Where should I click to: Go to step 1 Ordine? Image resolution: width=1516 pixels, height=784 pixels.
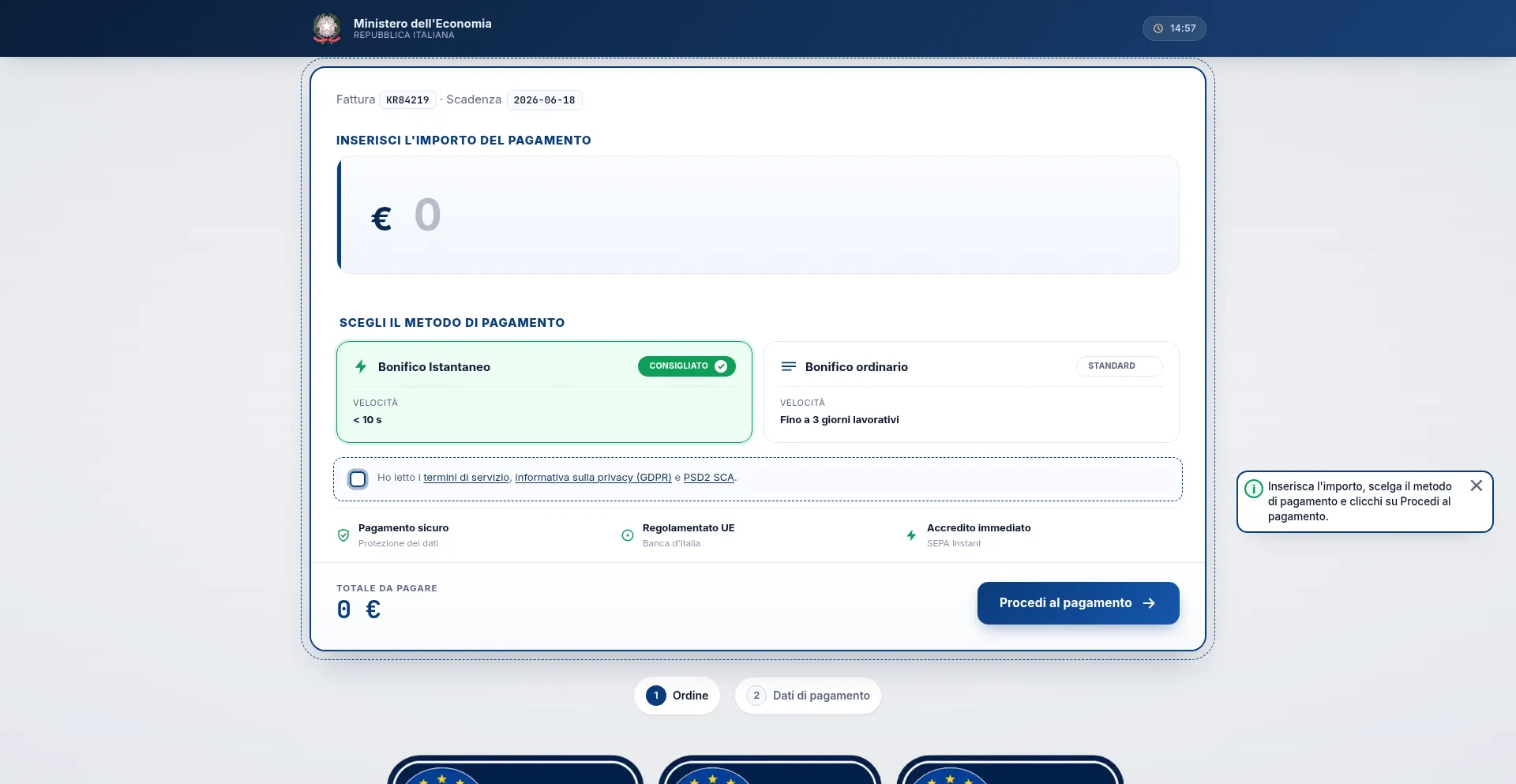tap(677, 696)
